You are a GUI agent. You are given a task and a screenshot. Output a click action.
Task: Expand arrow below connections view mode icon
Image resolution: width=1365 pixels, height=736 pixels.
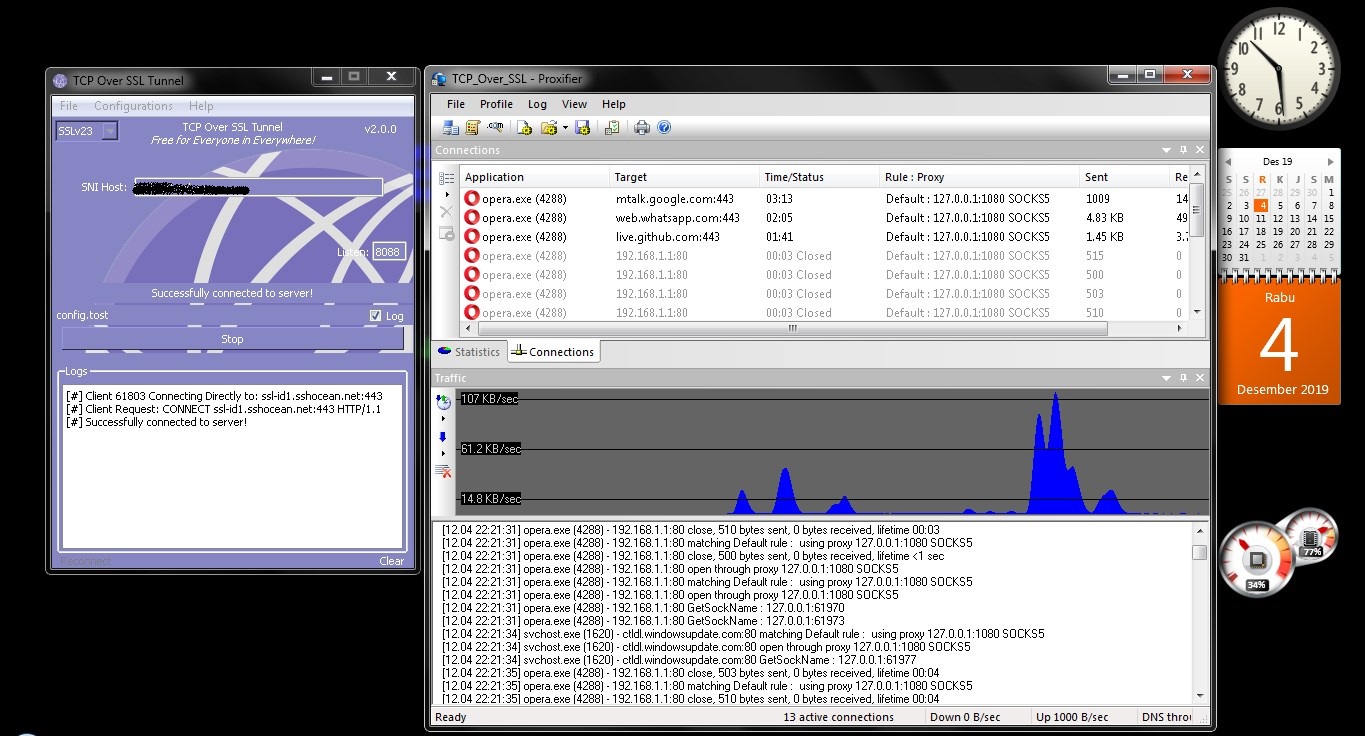pyautogui.click(x=445, y=194)
